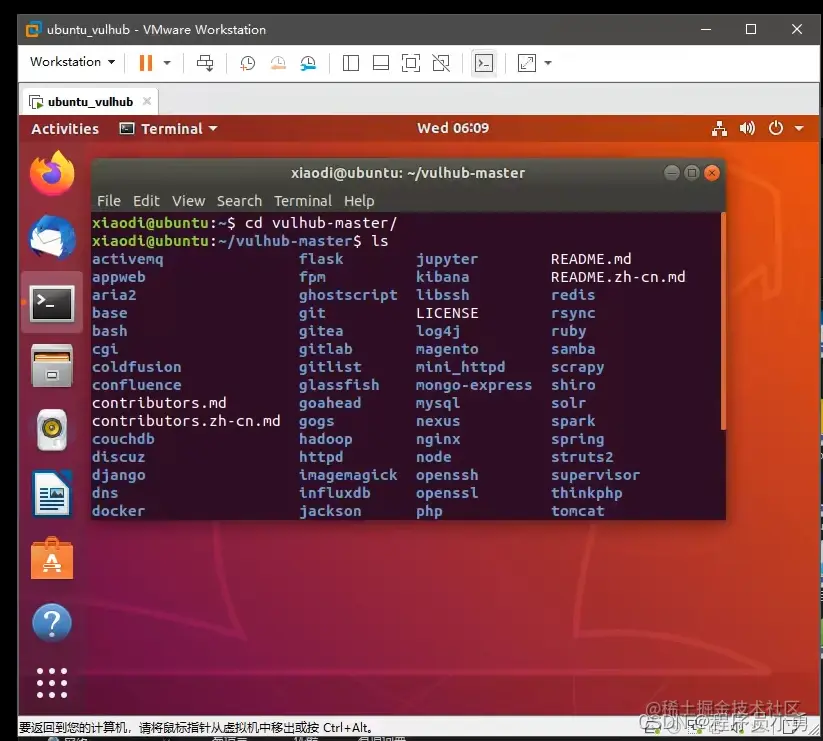The height and width of the screenshot is (741, 823).
Task: Open Ubuntu Activities overview
Action: 65,129
